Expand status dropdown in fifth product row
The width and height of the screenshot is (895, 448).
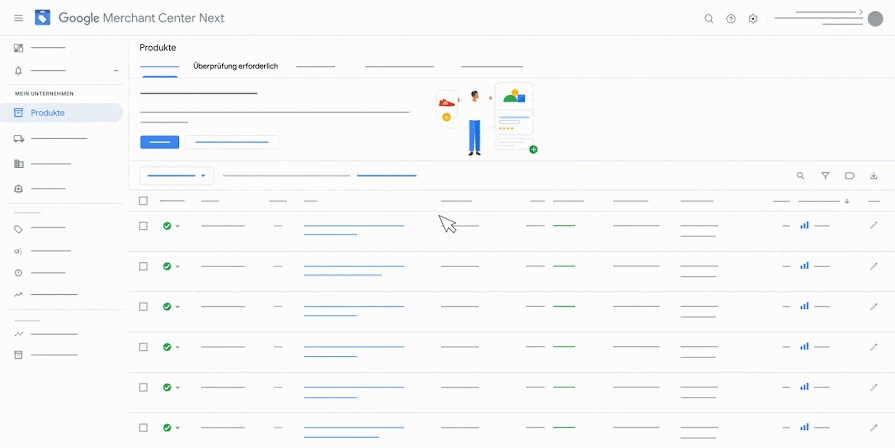click(x=178, y=388)
